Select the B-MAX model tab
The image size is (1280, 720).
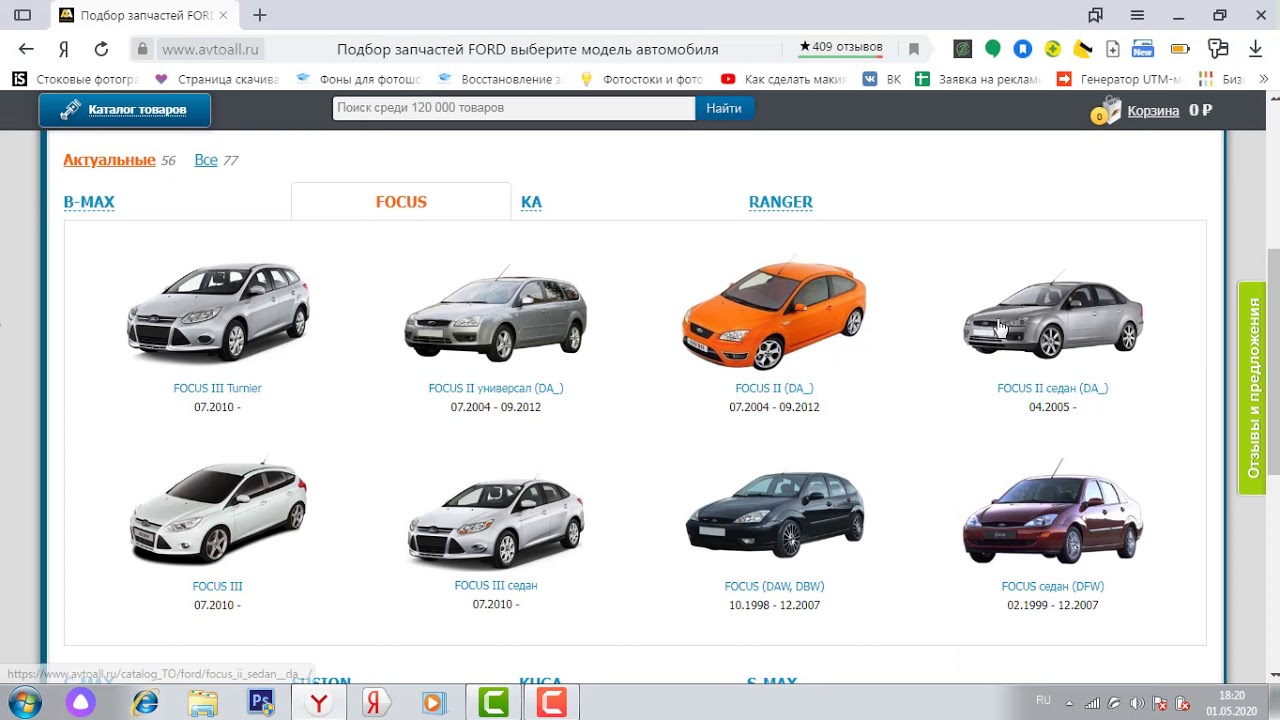(x=89, y=202)
